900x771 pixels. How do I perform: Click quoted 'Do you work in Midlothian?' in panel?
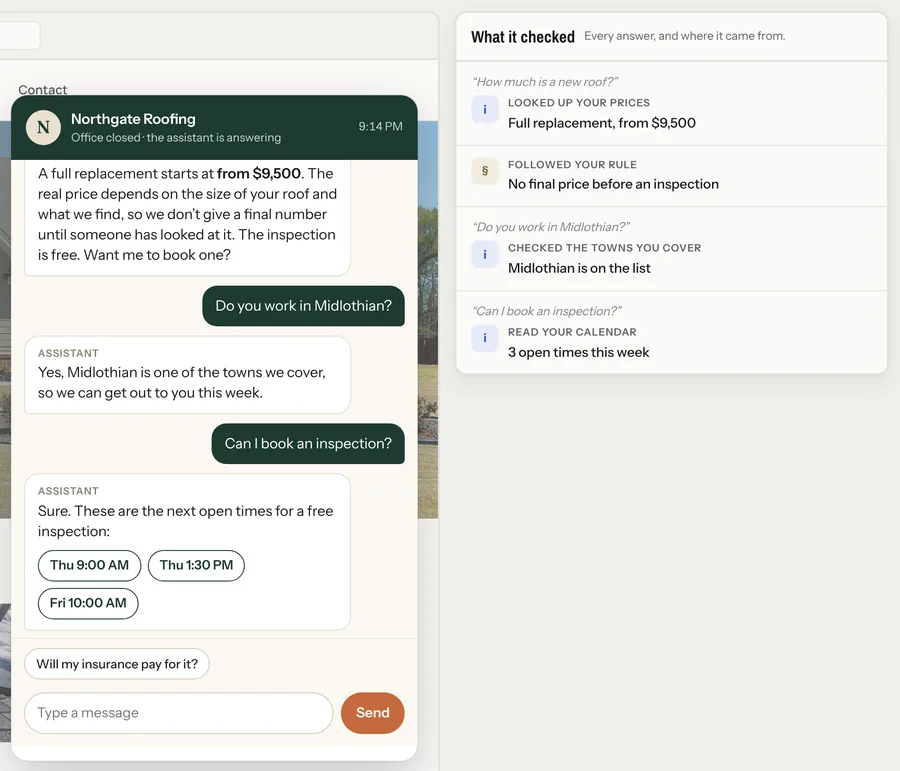pyautogui.click(x=551, y=227)
